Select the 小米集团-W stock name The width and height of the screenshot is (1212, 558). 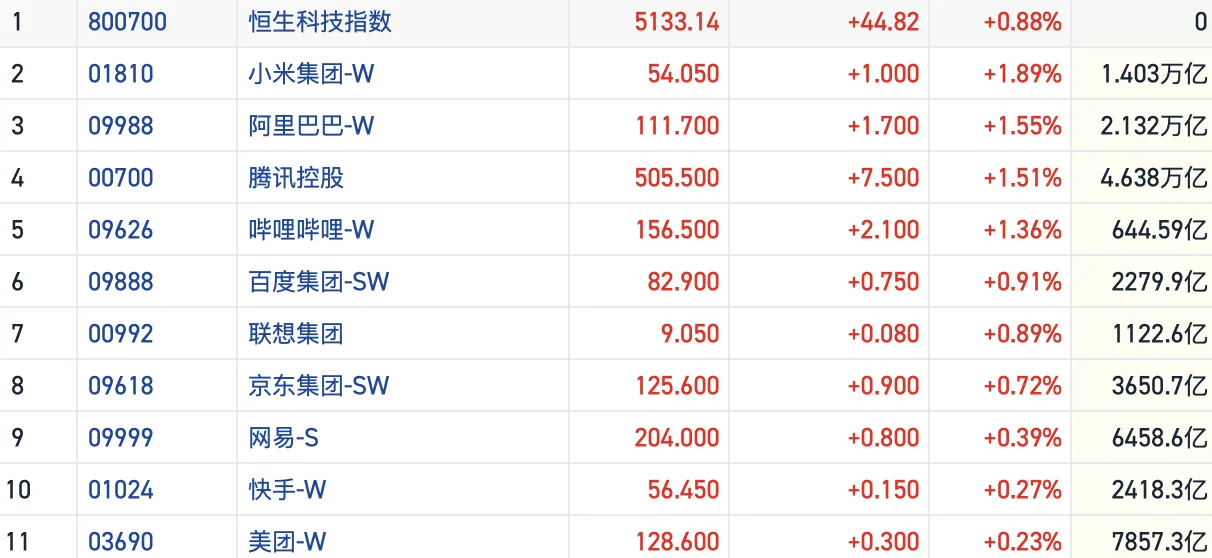(x=311, y=74)
